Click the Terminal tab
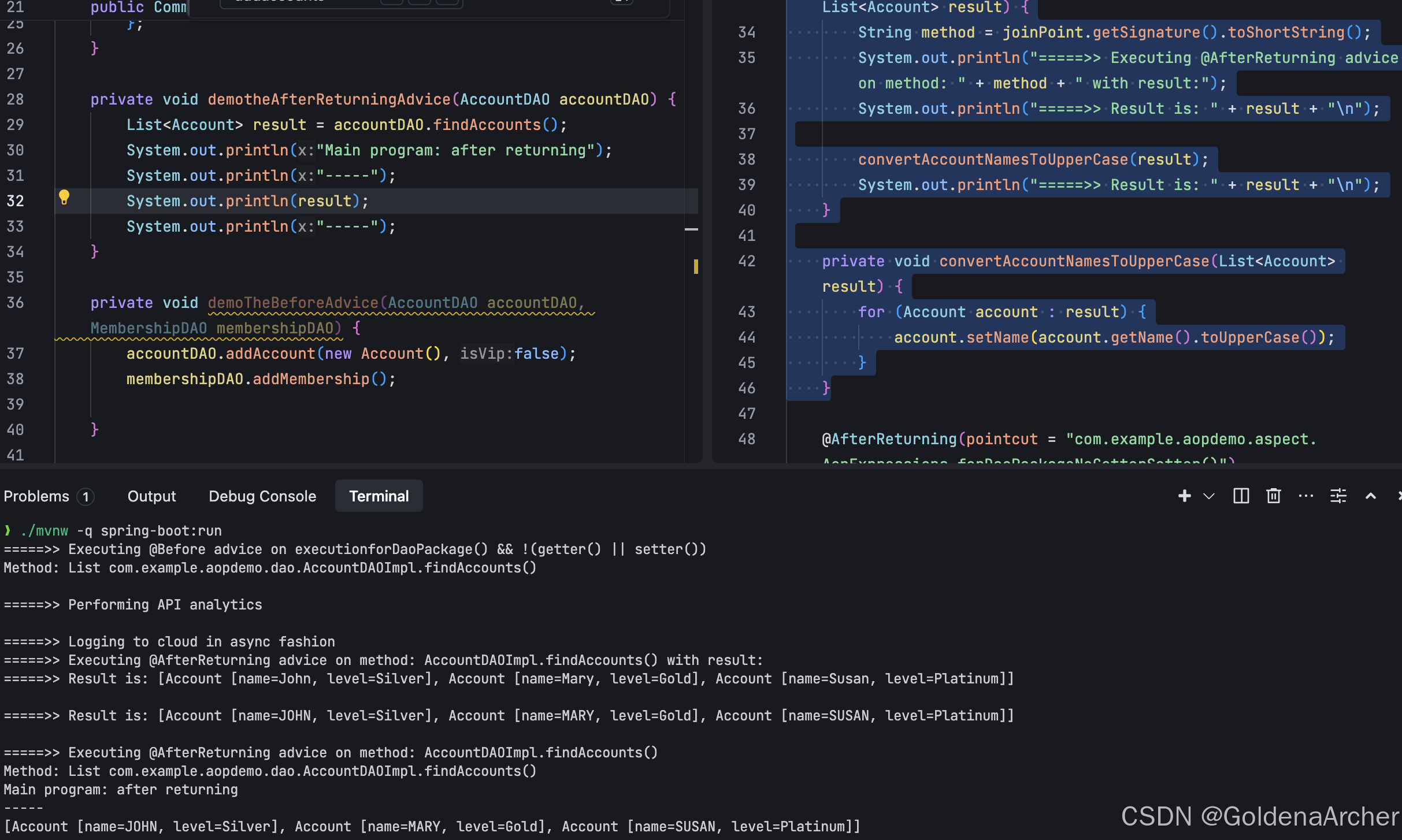The width and height of the screenshot is (1402, 840). click(x=379, y=496)
